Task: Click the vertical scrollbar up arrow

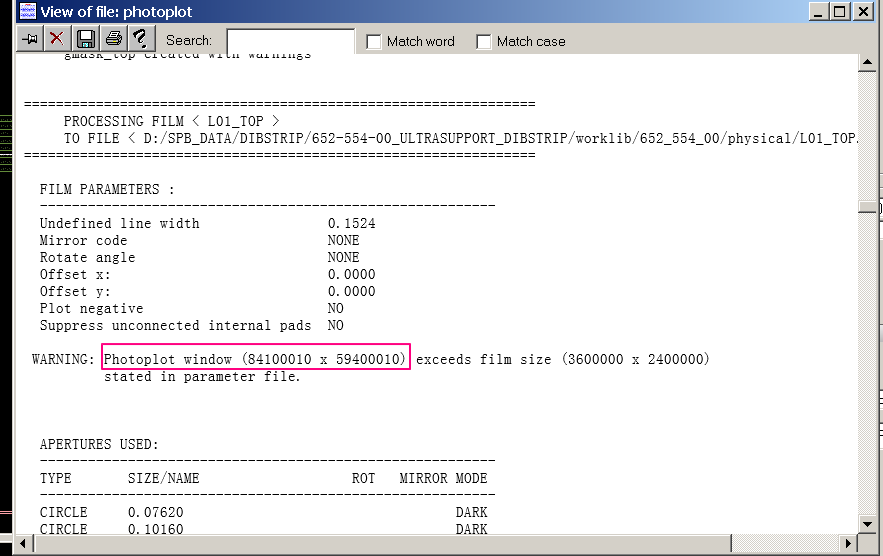Action: (867, 63)
